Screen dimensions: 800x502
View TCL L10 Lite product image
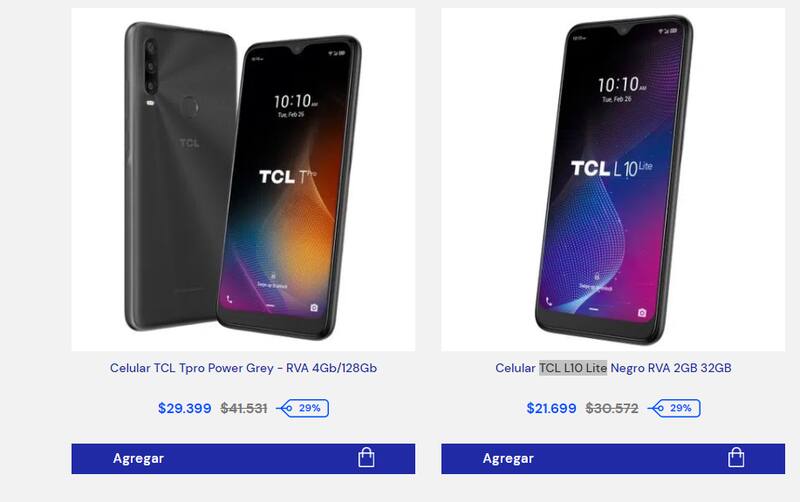click(x=613, y=180)
